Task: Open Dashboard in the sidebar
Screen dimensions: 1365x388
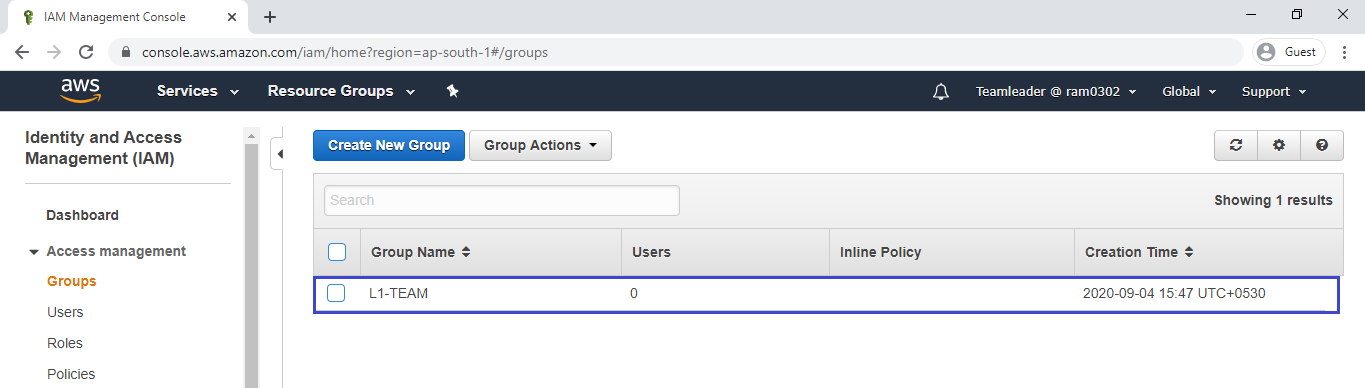Action: click(82, 215)
